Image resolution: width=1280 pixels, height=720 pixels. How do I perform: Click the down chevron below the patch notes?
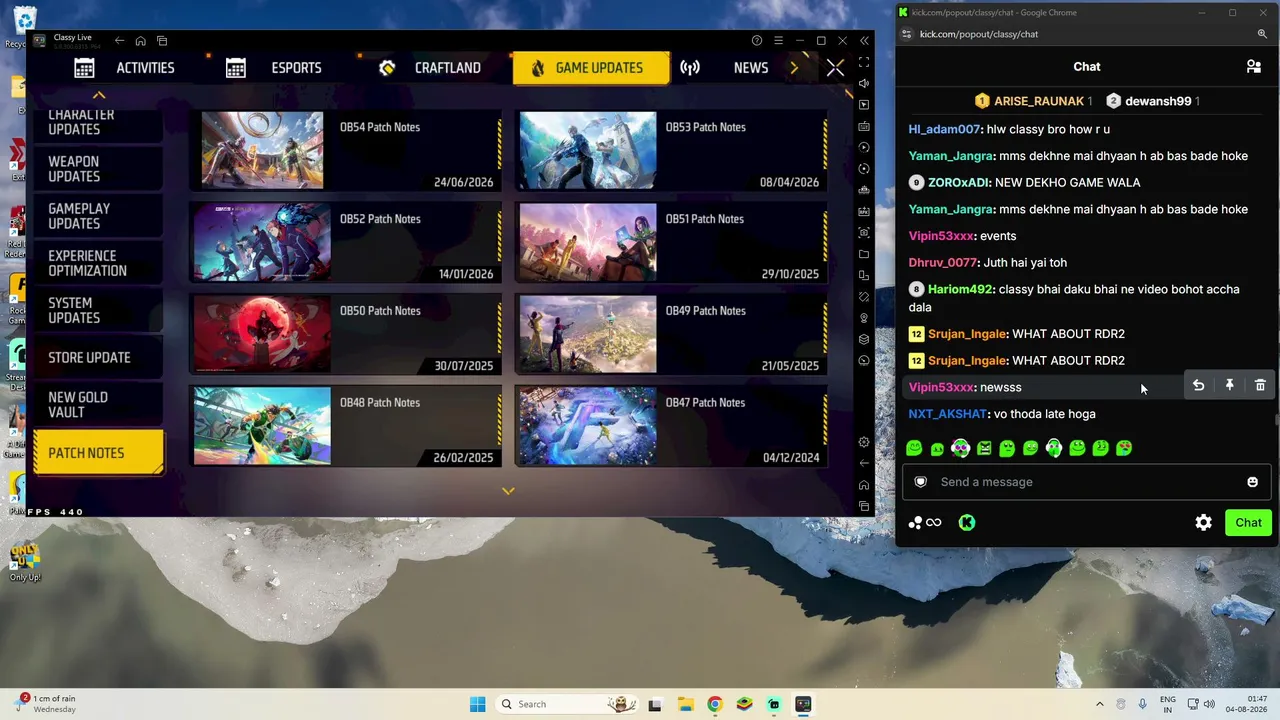508,491
